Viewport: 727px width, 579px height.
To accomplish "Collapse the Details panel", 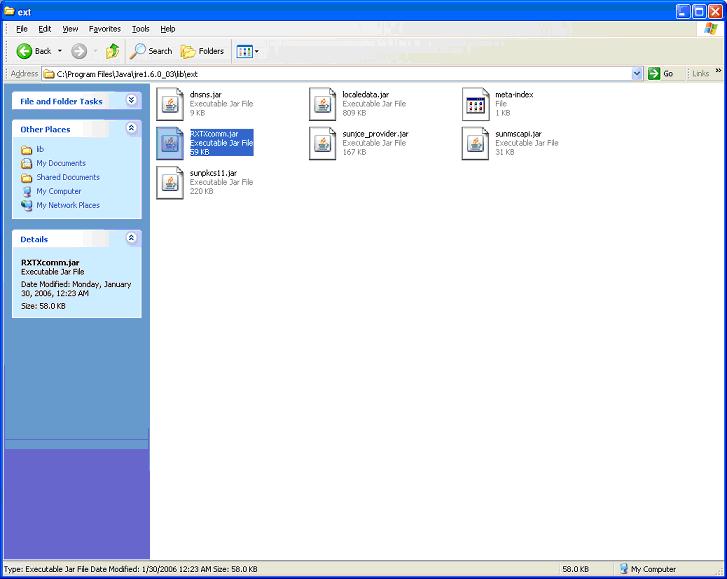I will pos(132,238).
